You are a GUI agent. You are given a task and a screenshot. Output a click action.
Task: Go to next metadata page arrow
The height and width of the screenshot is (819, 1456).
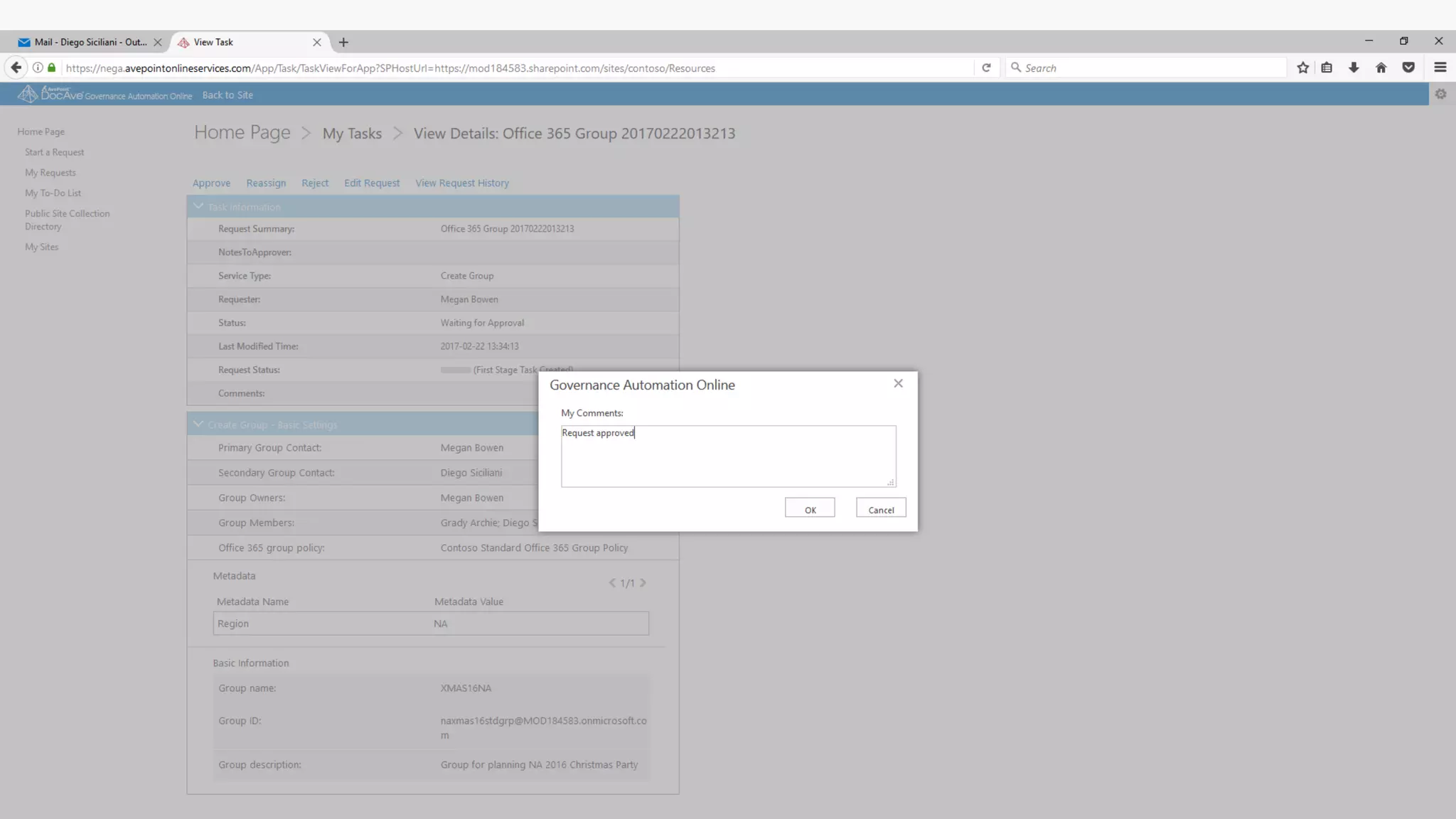(x=643, y=583)
